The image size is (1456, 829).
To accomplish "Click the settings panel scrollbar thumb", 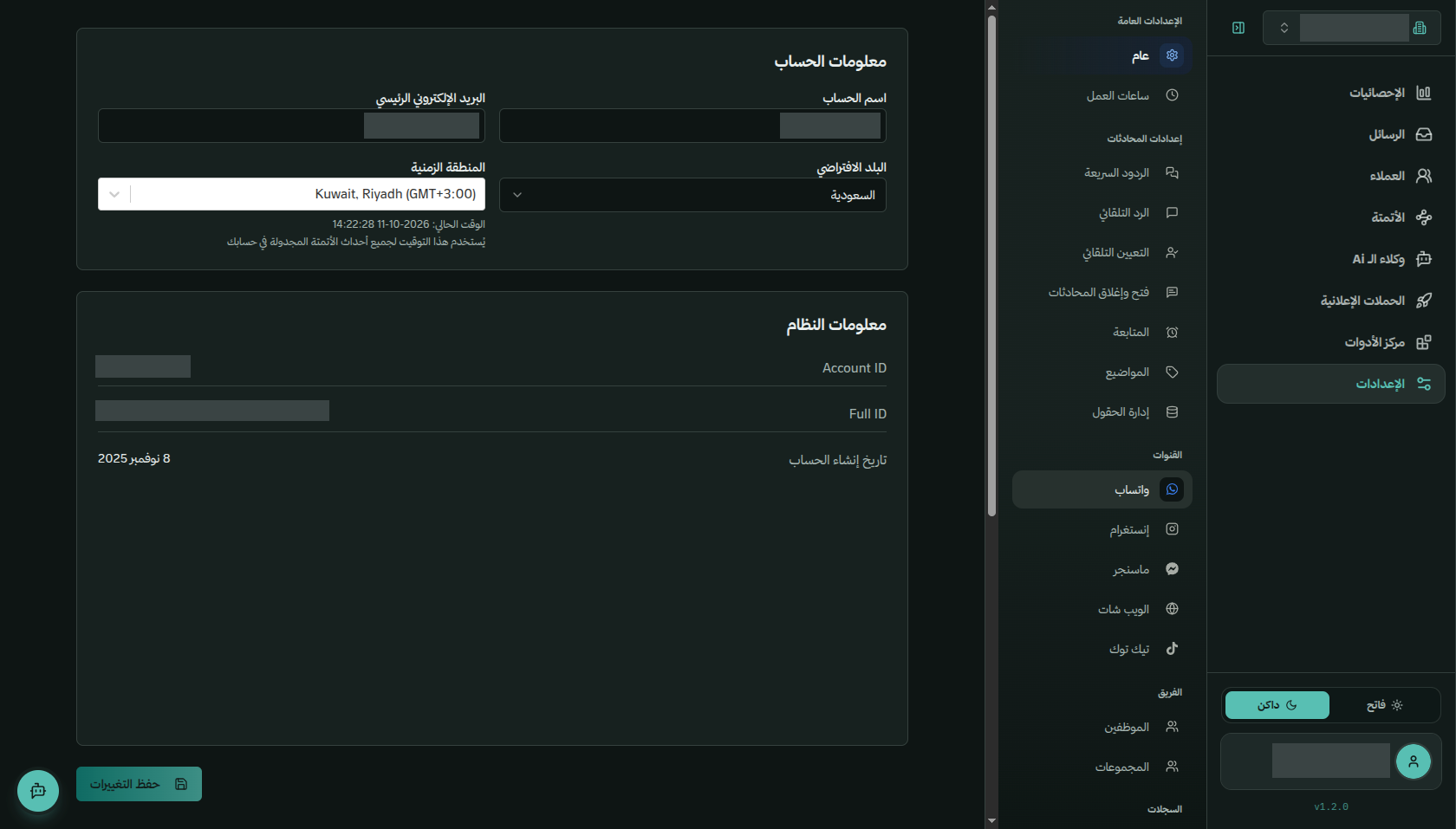I will [x=991, y=265].
